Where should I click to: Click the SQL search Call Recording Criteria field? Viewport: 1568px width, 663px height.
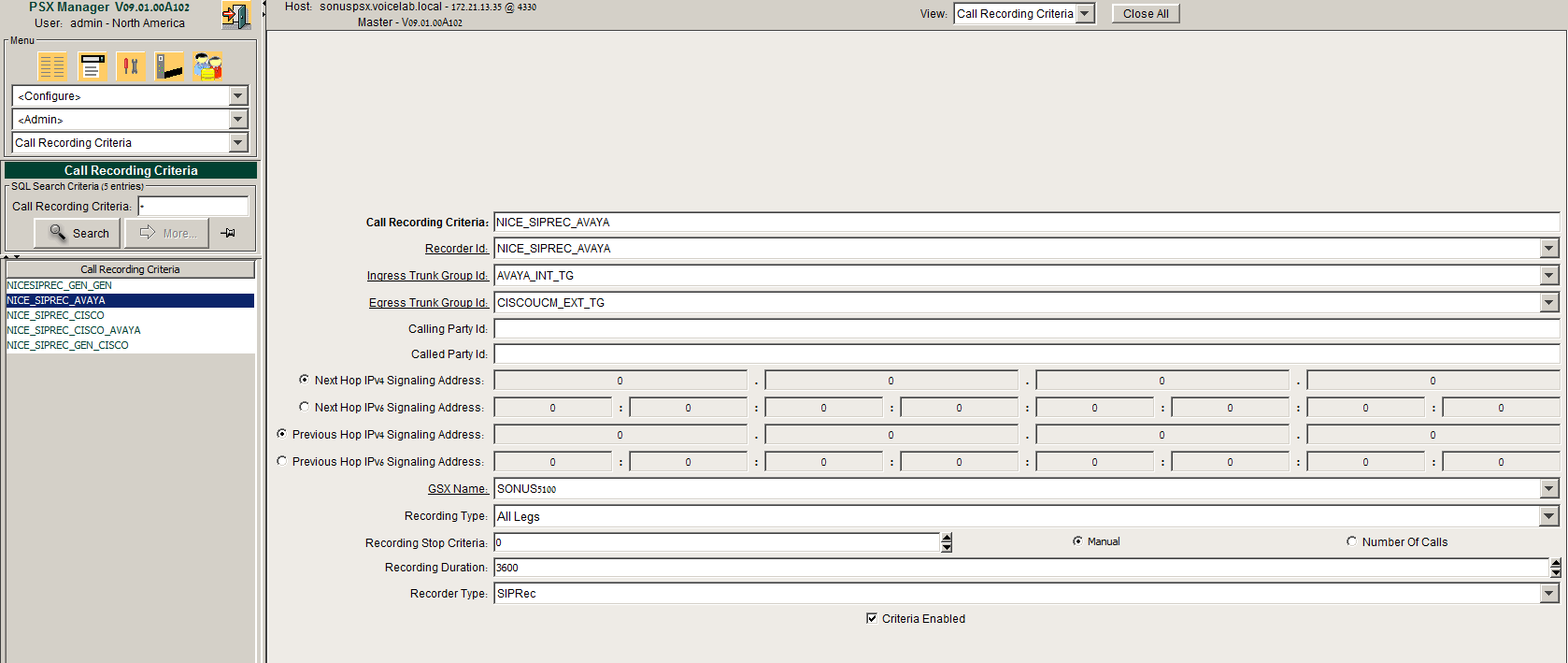(193, 206)
